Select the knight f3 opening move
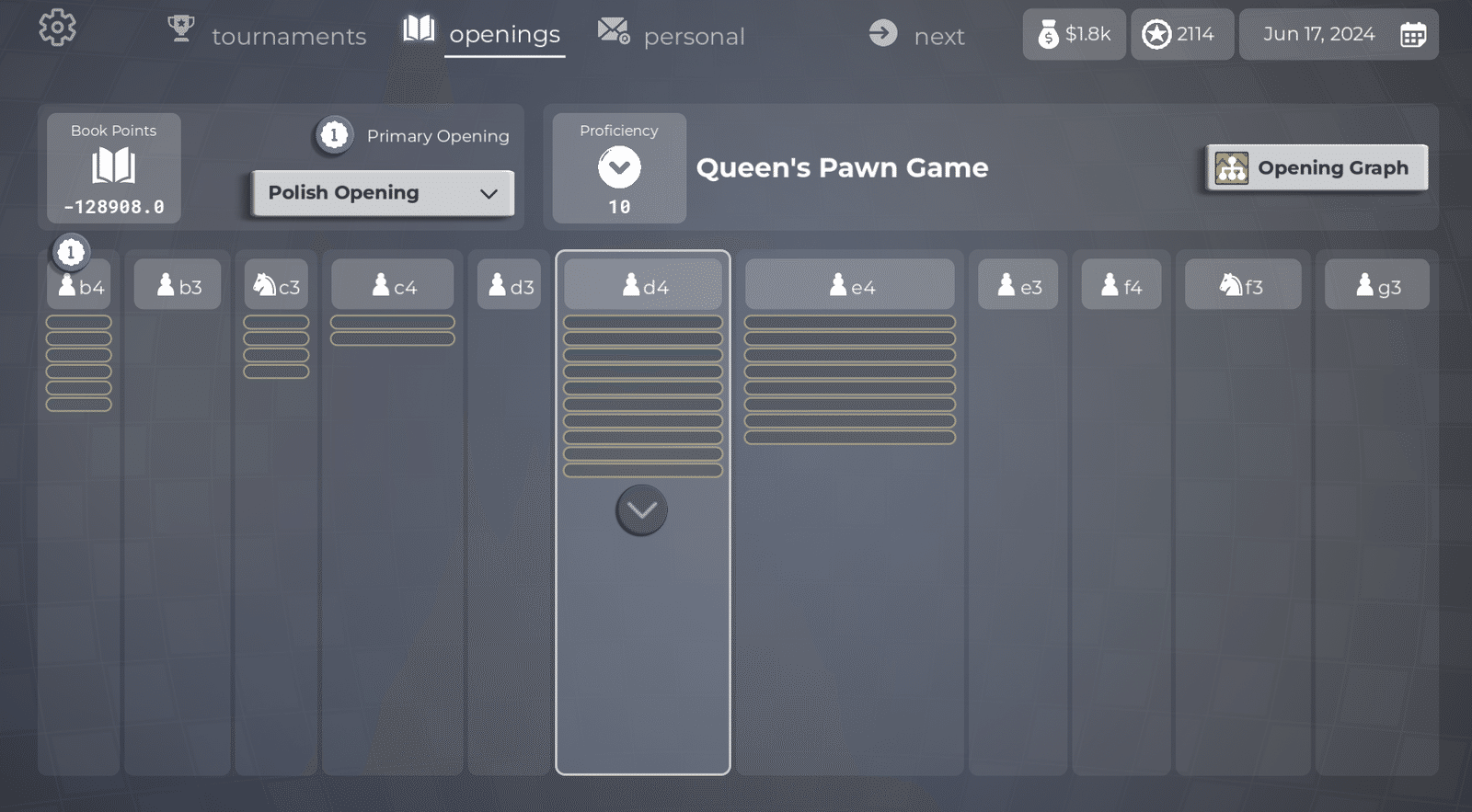 [1243, 284]
